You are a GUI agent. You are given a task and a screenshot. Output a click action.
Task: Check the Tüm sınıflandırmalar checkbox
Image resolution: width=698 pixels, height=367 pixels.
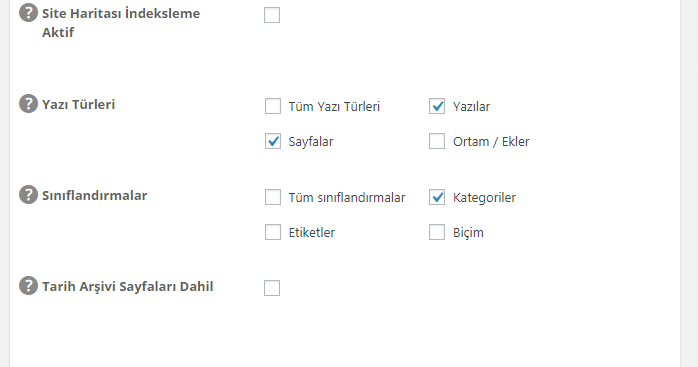tap(273, 197)
